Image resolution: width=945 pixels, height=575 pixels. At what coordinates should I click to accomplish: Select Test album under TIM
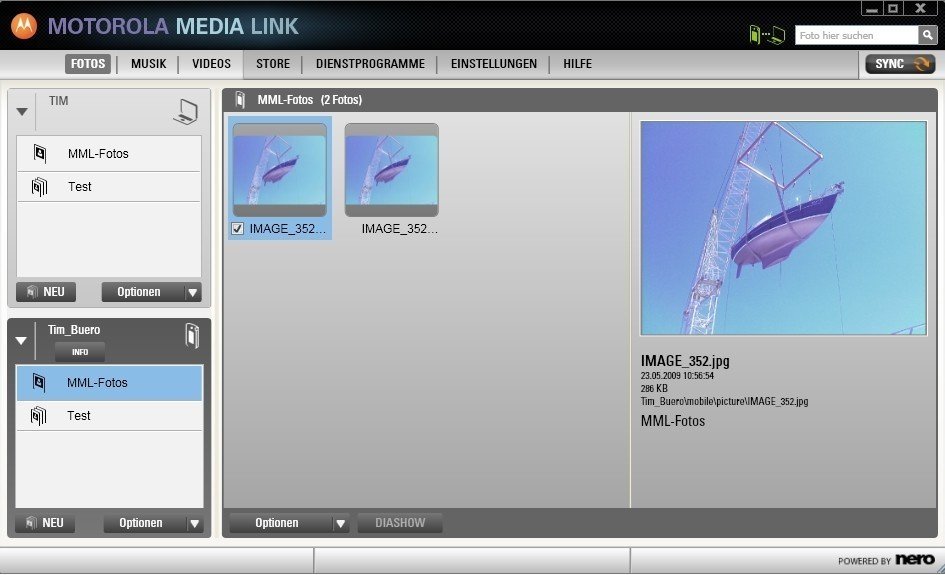pyautogui.click(x=109, y=187)
